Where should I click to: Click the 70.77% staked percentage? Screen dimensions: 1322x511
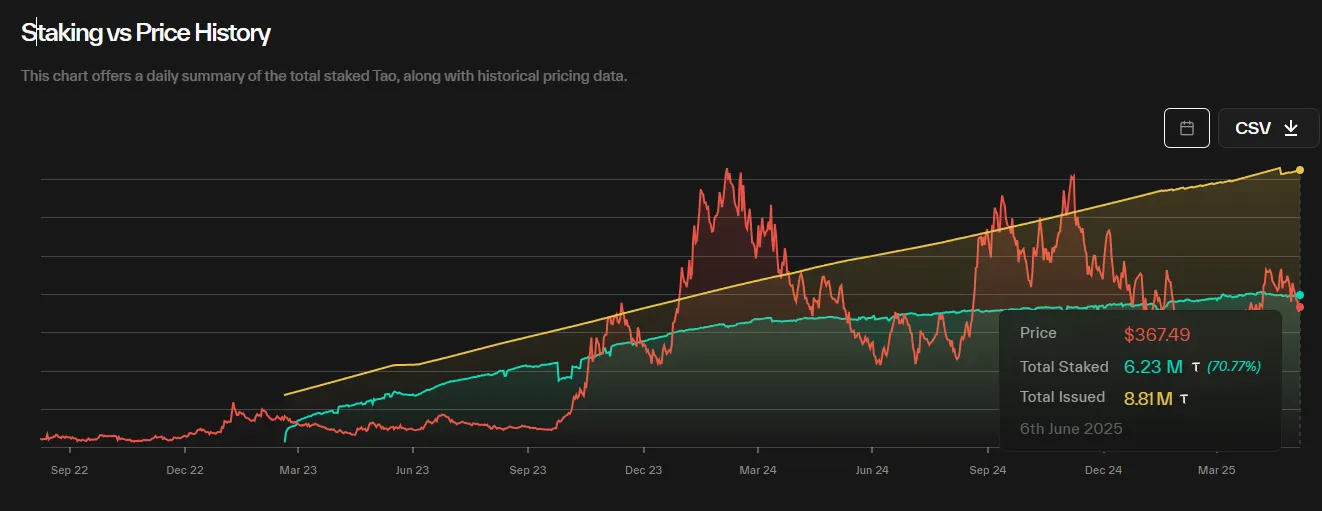click(1234, 367)
